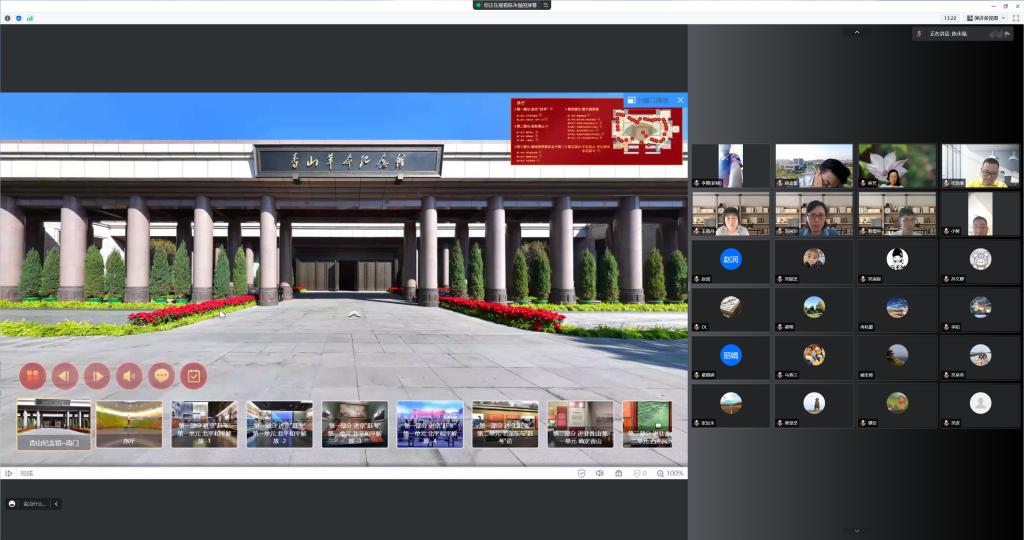Image resolution: width=1024 pixels, height=540 pixels.
Task: Open the partially visible last scene thumbnail
Action: tap(647, 424)
